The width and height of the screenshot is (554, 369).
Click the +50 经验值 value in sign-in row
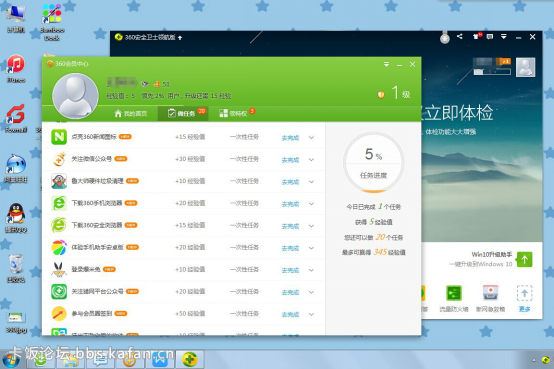[x=190, y=314]
